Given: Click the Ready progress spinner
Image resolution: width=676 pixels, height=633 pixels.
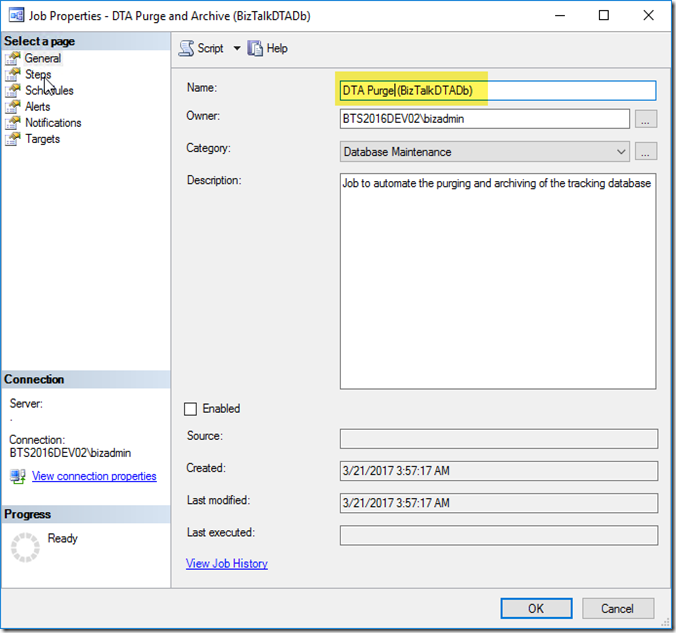Looking at the screenshot, I should pyautogui.click(x=25, y=547).
